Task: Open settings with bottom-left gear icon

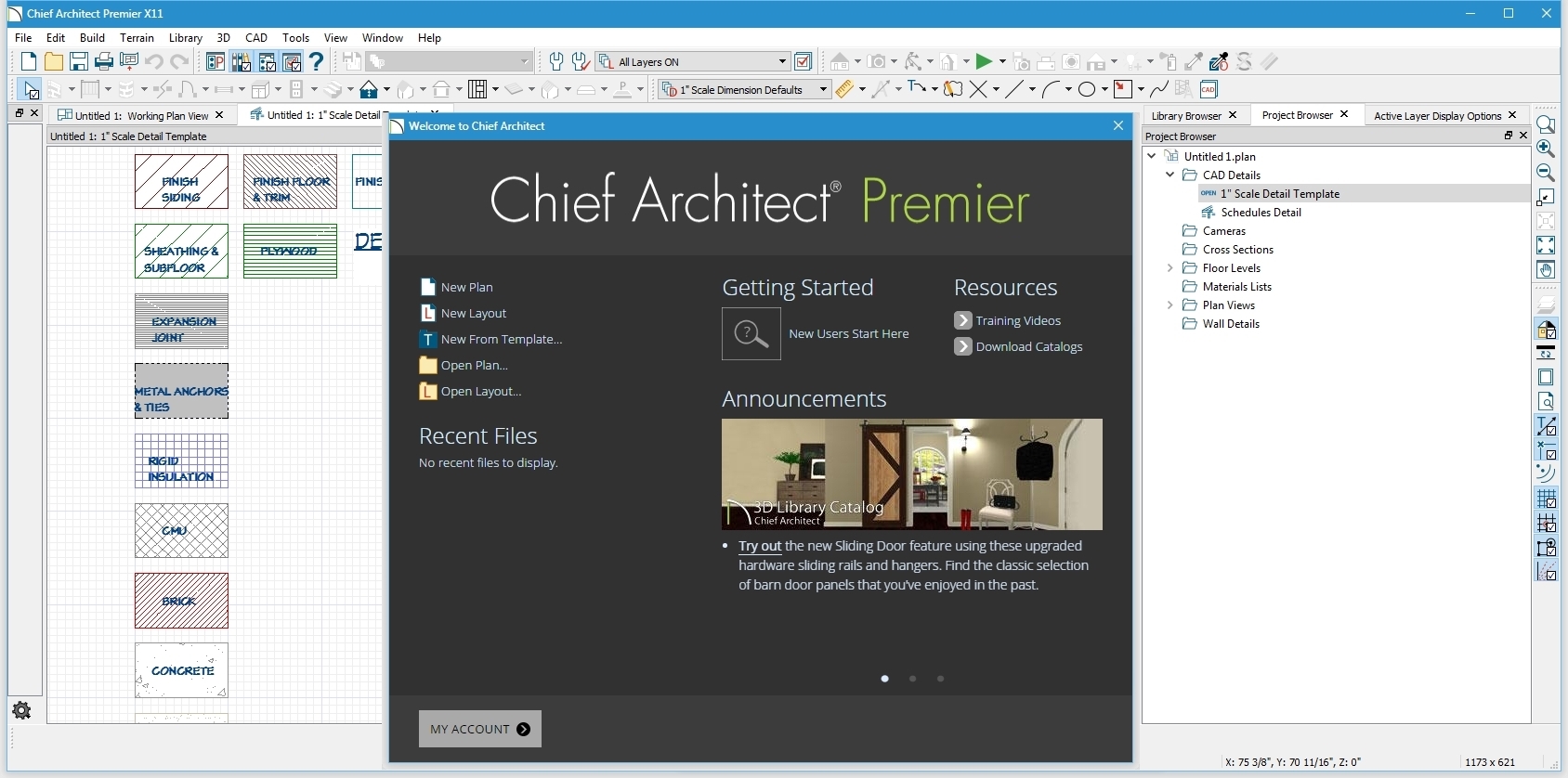Action: (21, 710)
